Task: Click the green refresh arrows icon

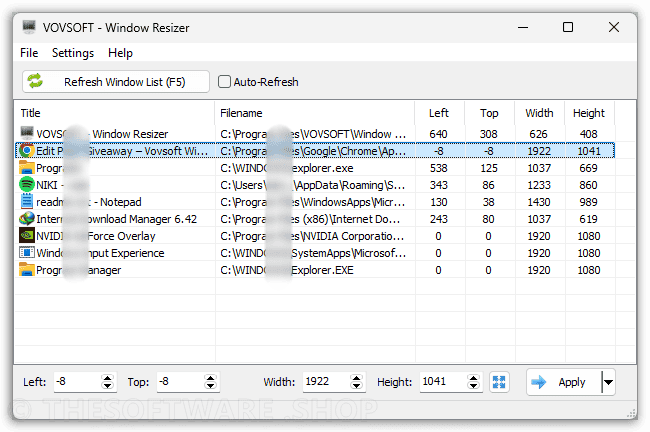Action: [35, 81]
